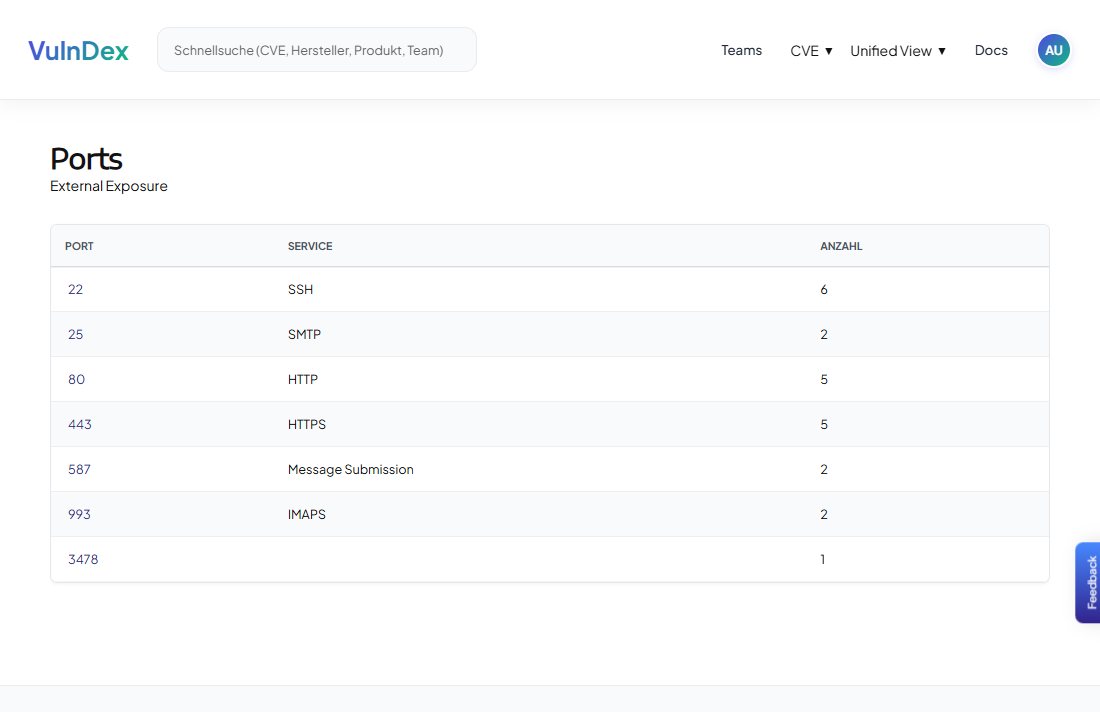View port 993 details

[x=79, y=514]
